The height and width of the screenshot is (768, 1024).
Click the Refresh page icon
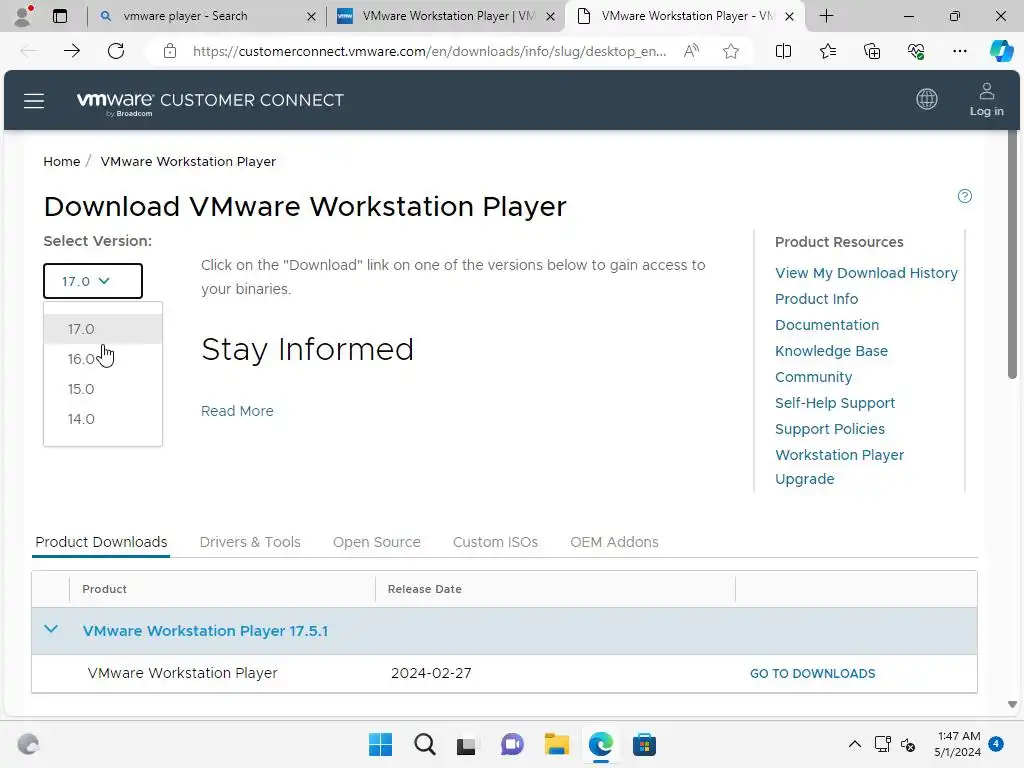click(x=116, y=51)
